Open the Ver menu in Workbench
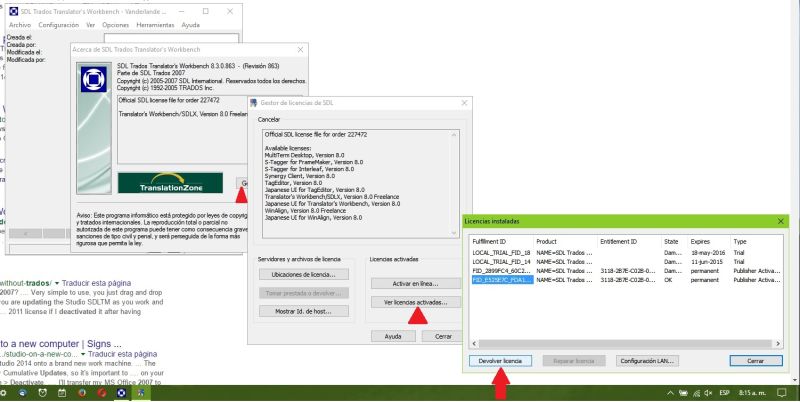The height and width of the screenshot is (402, 800). click(x=90, y=25)
